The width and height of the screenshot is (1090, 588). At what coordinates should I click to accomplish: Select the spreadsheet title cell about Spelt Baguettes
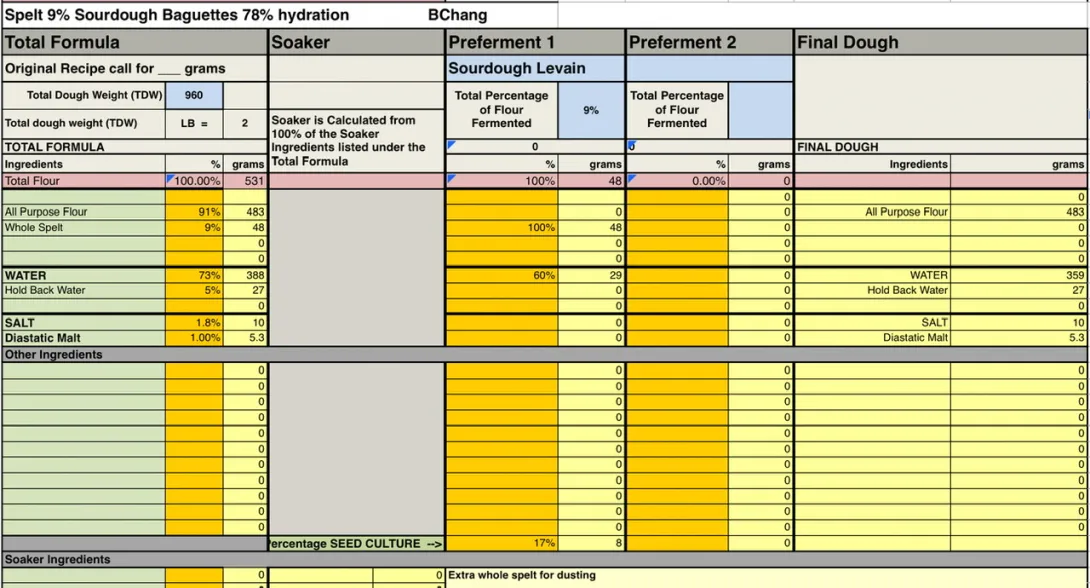tap(178, 15)
